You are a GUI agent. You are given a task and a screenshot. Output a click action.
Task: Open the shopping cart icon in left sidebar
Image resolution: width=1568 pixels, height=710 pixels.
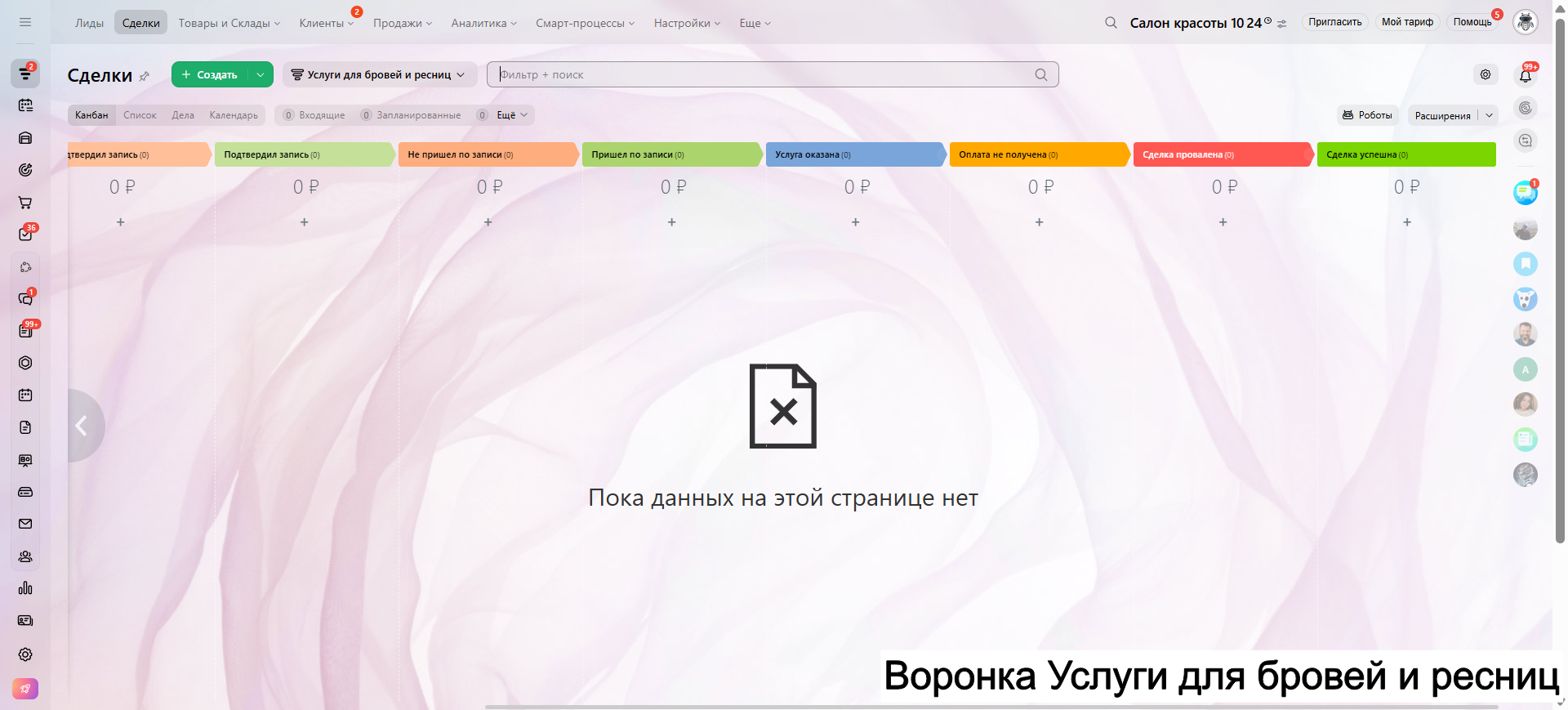click(x=25, y=203)
